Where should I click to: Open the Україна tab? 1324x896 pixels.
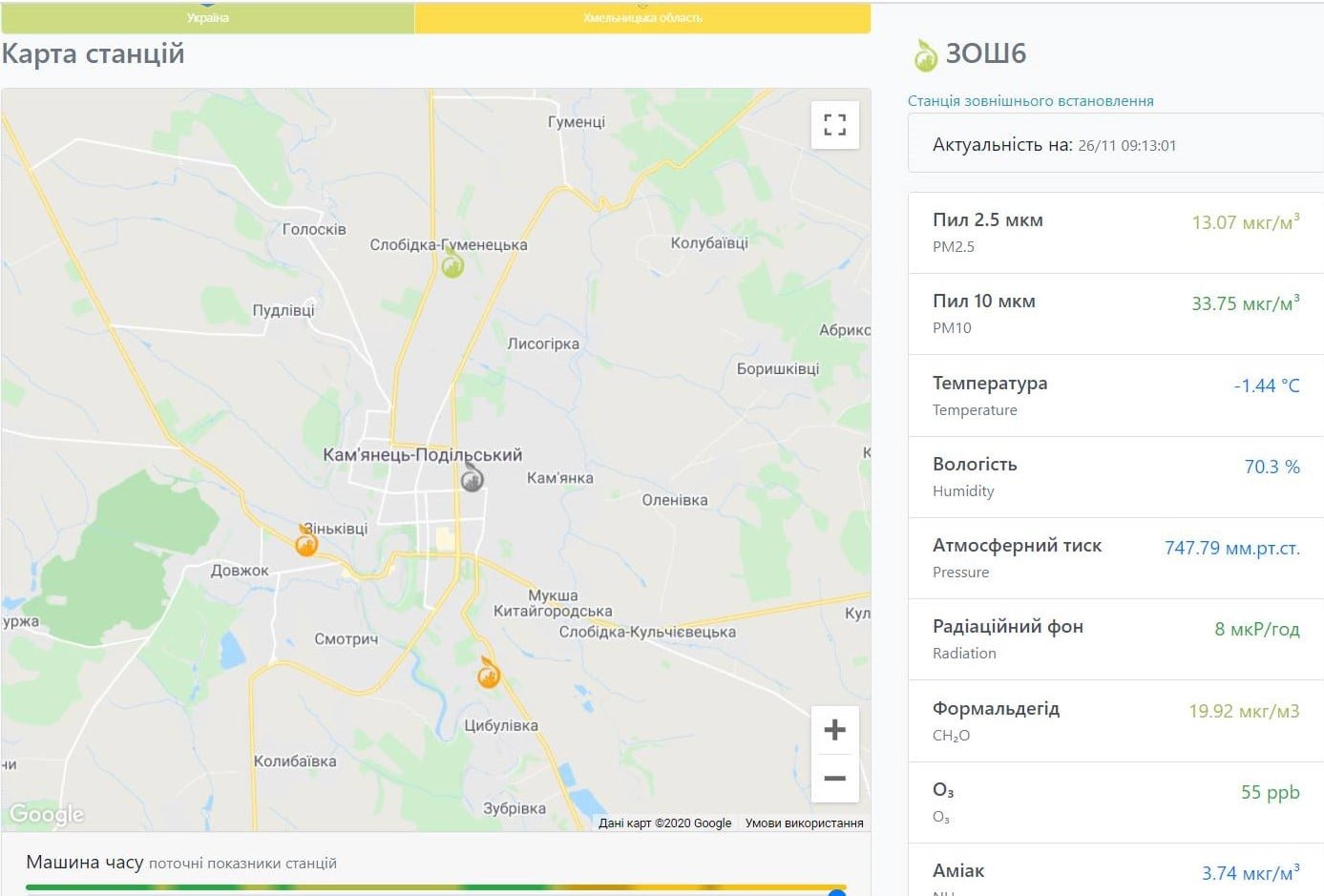pyautogui.click(x=208, y=17)
